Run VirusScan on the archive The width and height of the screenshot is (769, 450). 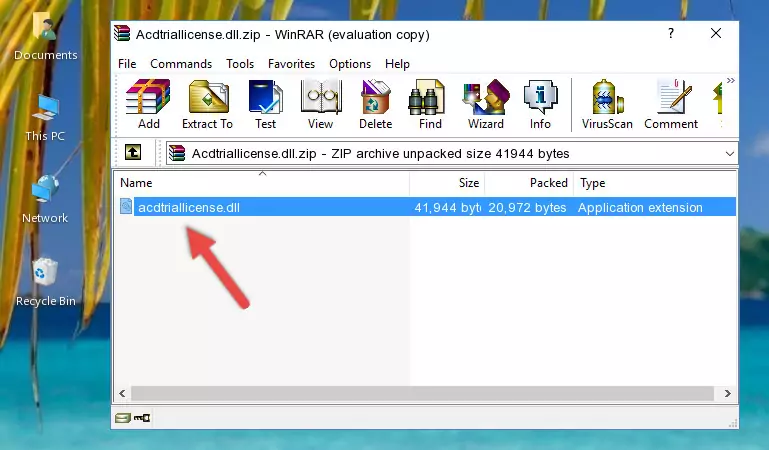pos(607,104)
